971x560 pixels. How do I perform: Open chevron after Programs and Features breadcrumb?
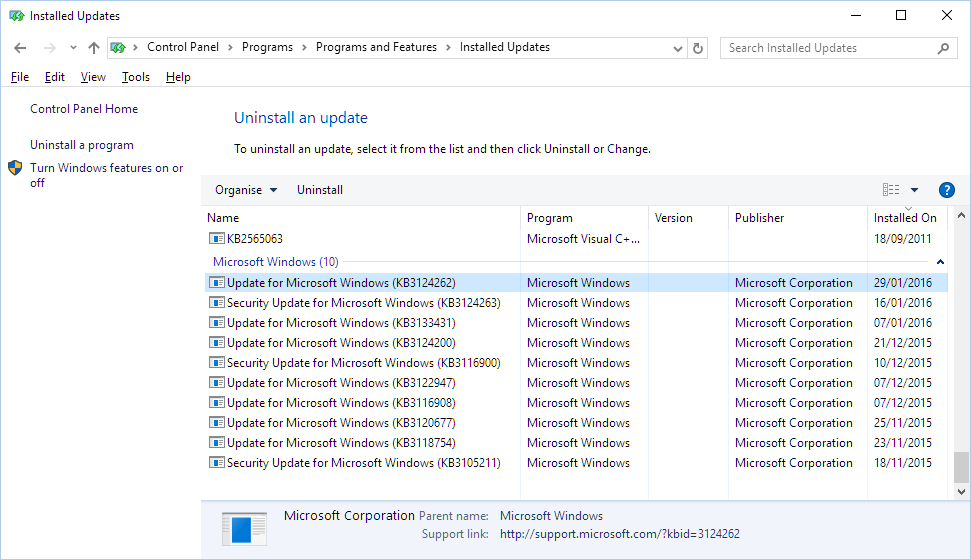click(x=448, y=48)
